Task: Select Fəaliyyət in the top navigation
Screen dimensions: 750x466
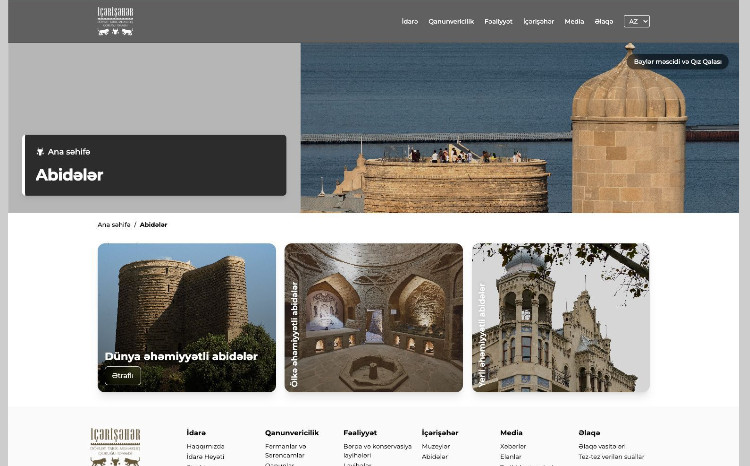Action: point(498,21)
